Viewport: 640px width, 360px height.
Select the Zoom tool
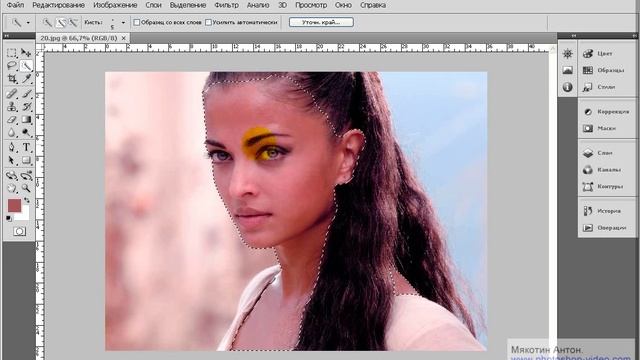(26, 188)
